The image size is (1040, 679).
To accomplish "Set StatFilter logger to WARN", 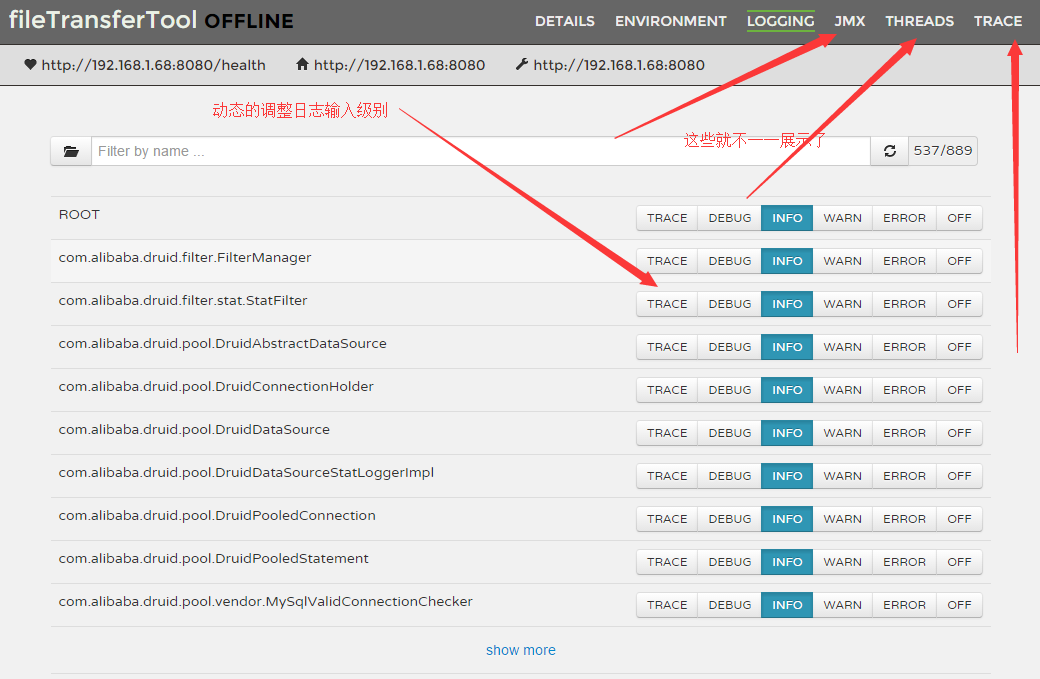I will (x=842, y=304).
